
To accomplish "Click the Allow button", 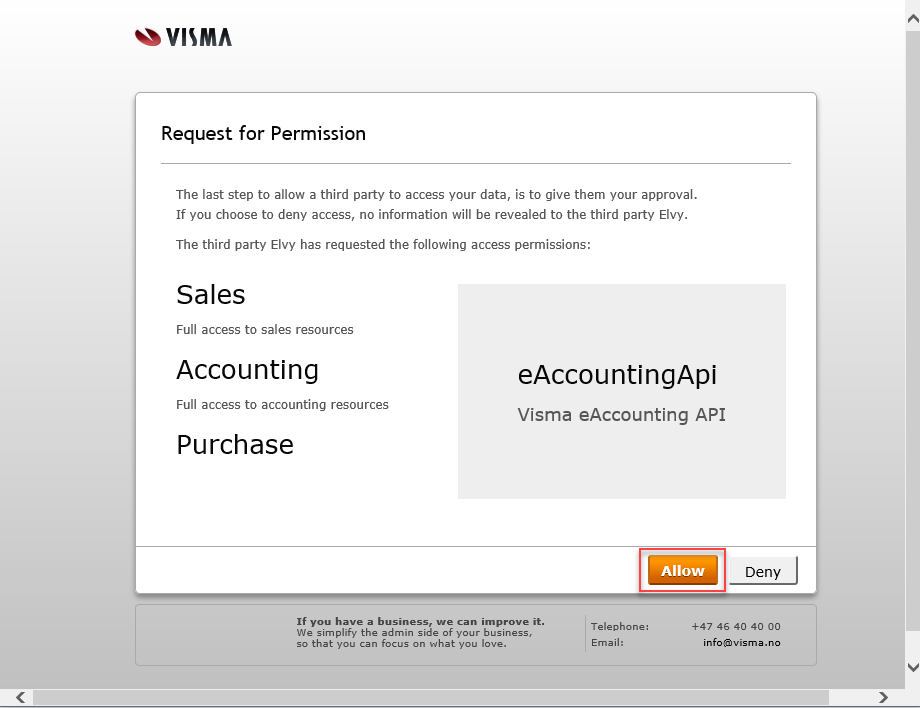I will [x=682, y=570].
